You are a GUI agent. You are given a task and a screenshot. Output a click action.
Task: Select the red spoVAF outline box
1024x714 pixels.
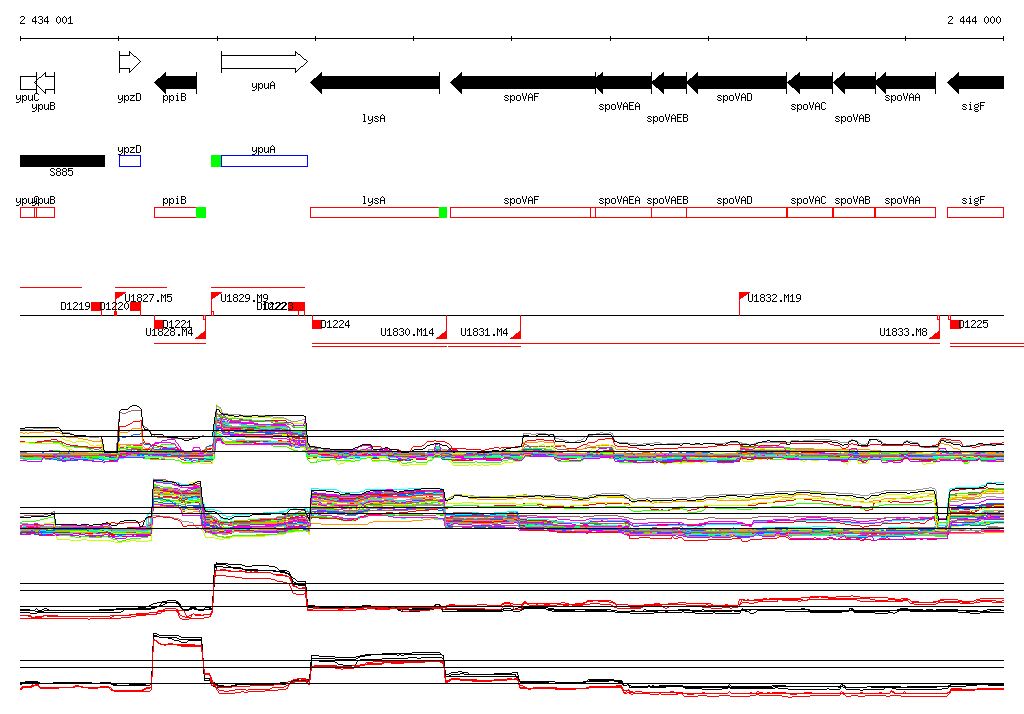tap(520, 212)
